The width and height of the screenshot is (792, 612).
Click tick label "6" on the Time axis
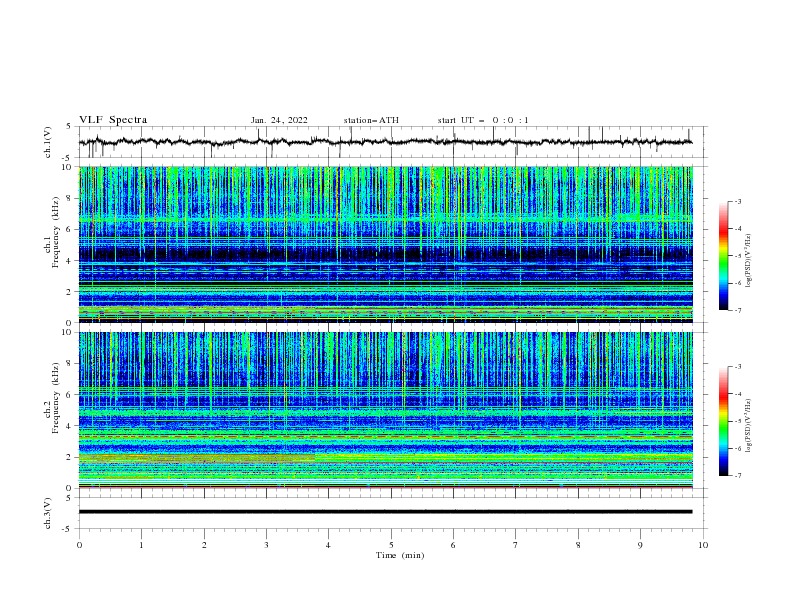pyautogui.click(x=454, y=545)
